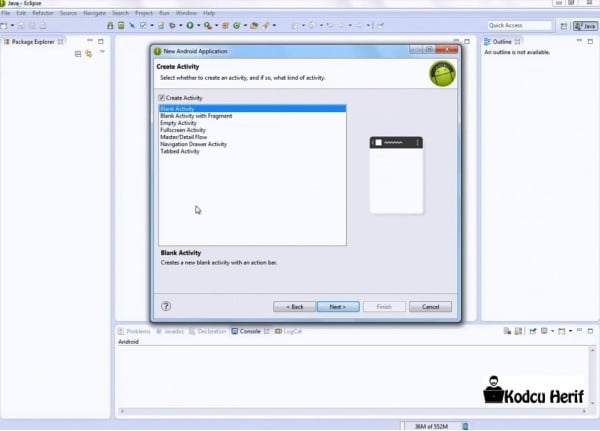Click the Quick Access search field

click(520, 26)
